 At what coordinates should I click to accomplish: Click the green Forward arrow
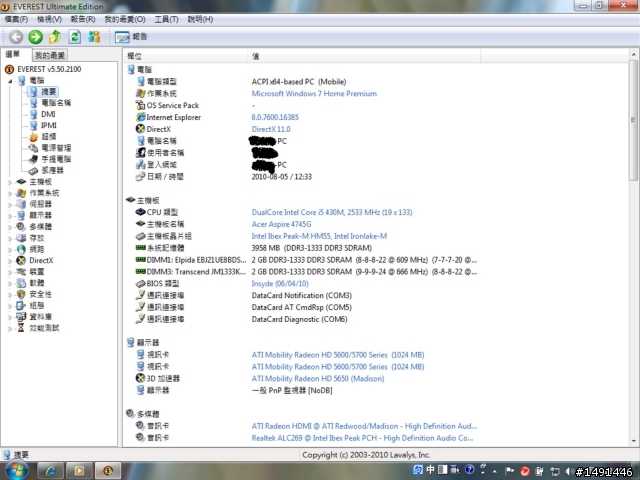[36, 37]
